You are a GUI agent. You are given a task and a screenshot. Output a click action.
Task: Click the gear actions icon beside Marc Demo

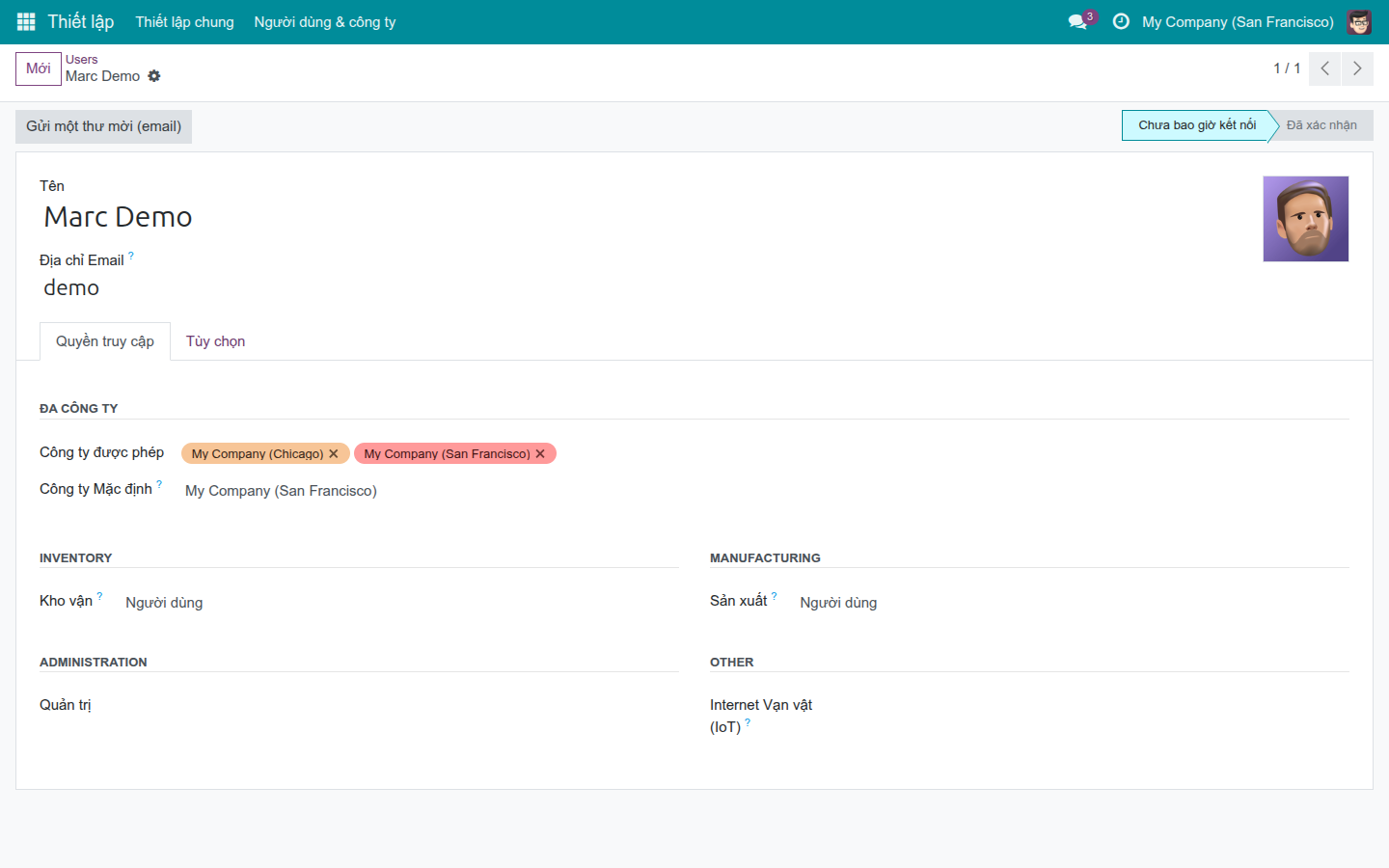click(154, 76)
